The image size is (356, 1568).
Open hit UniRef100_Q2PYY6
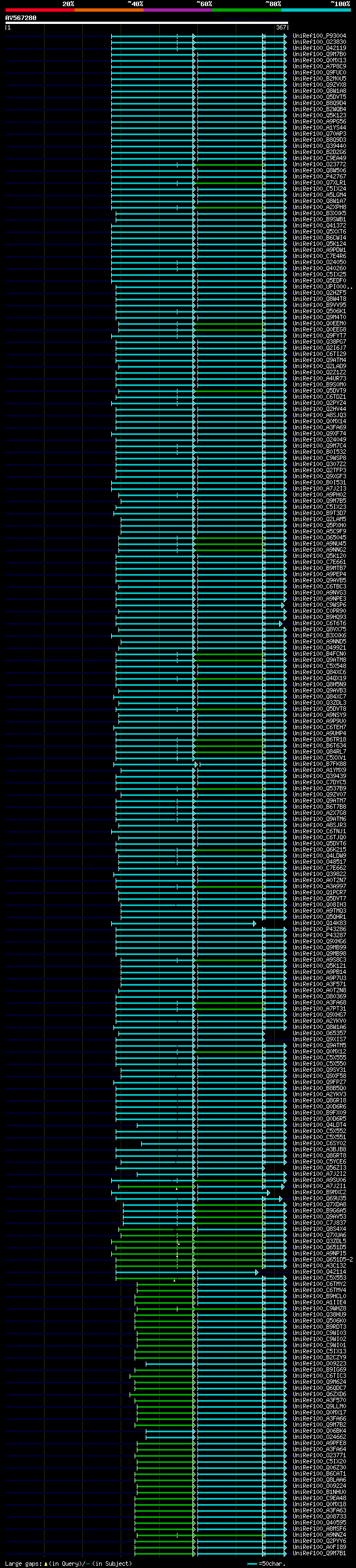pos(319,1541)
